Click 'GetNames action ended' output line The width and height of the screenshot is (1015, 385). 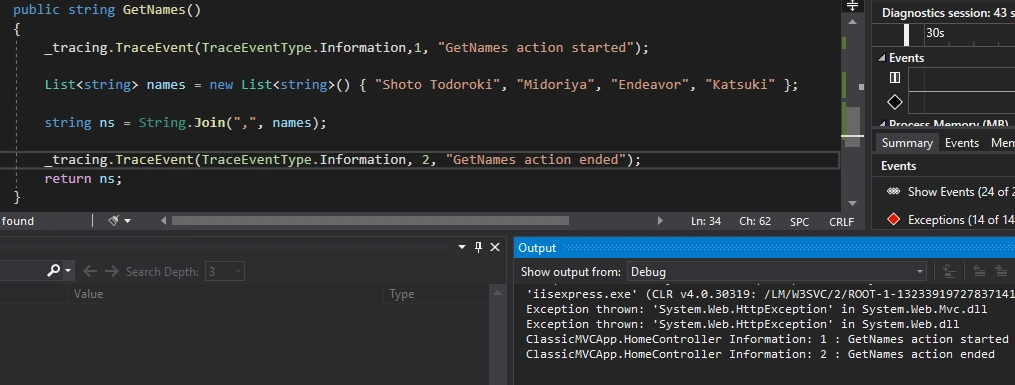click(761, 354)
